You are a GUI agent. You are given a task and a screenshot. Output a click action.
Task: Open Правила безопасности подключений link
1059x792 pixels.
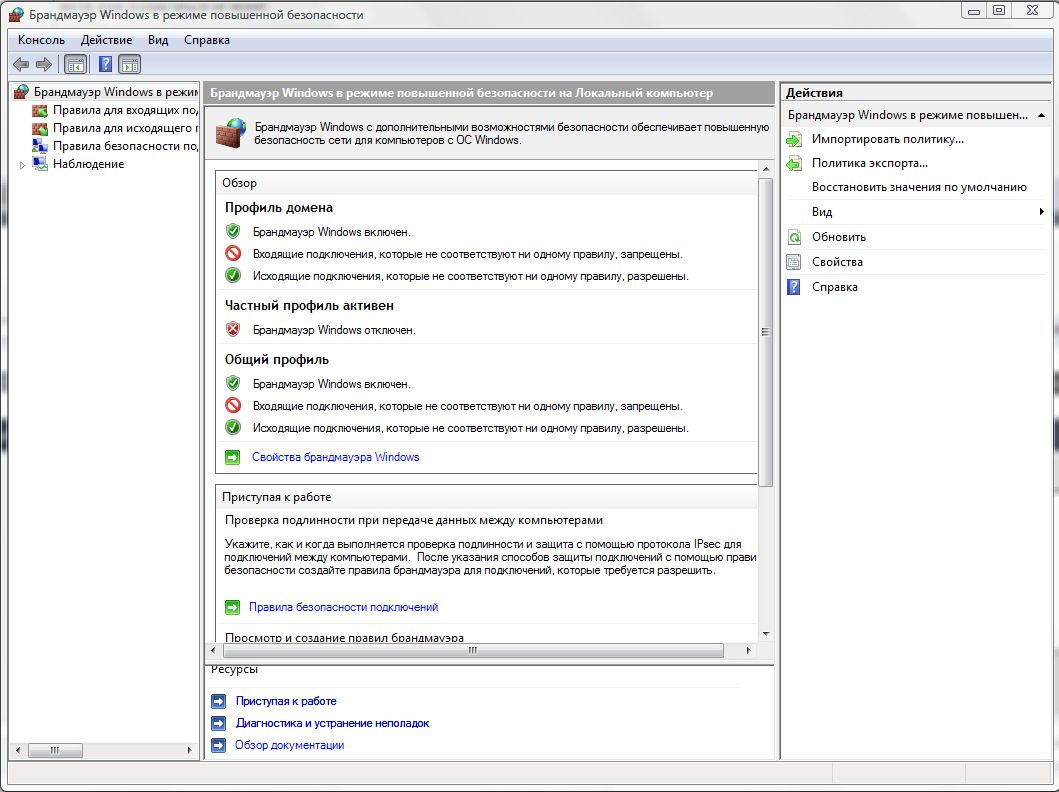[344, 607]
